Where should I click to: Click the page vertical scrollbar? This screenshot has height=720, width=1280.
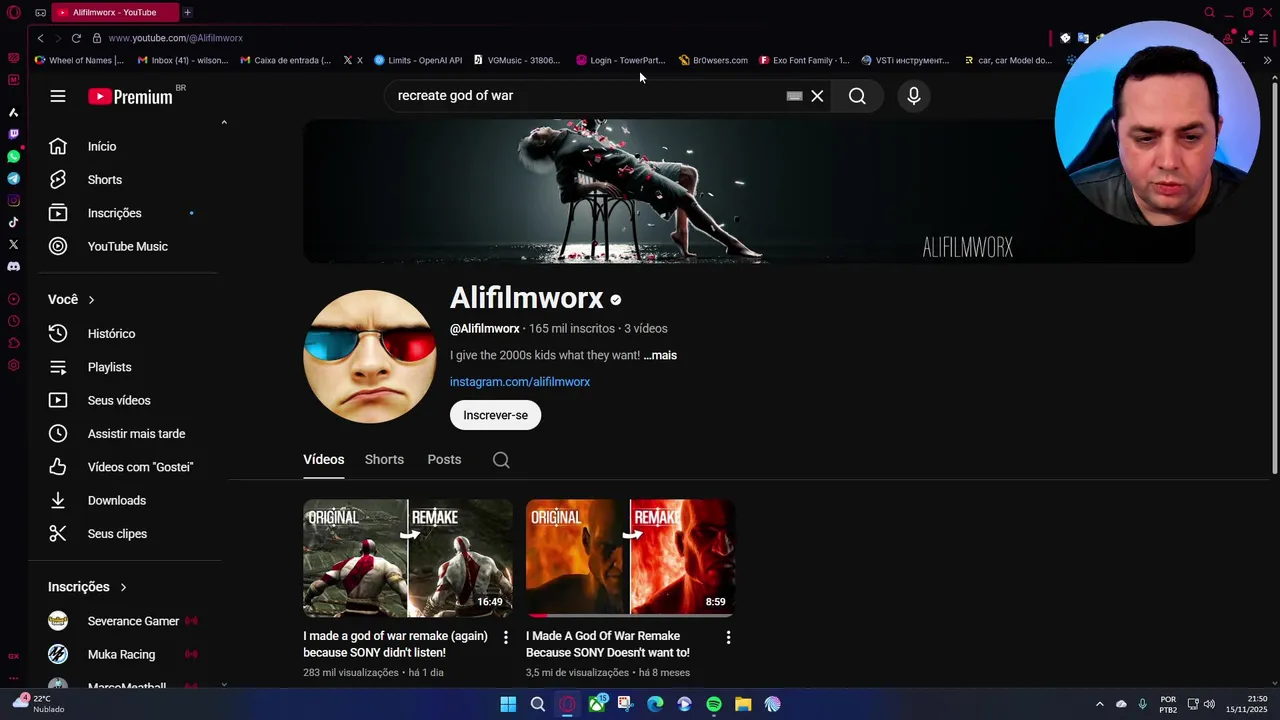coord(1274,280)
